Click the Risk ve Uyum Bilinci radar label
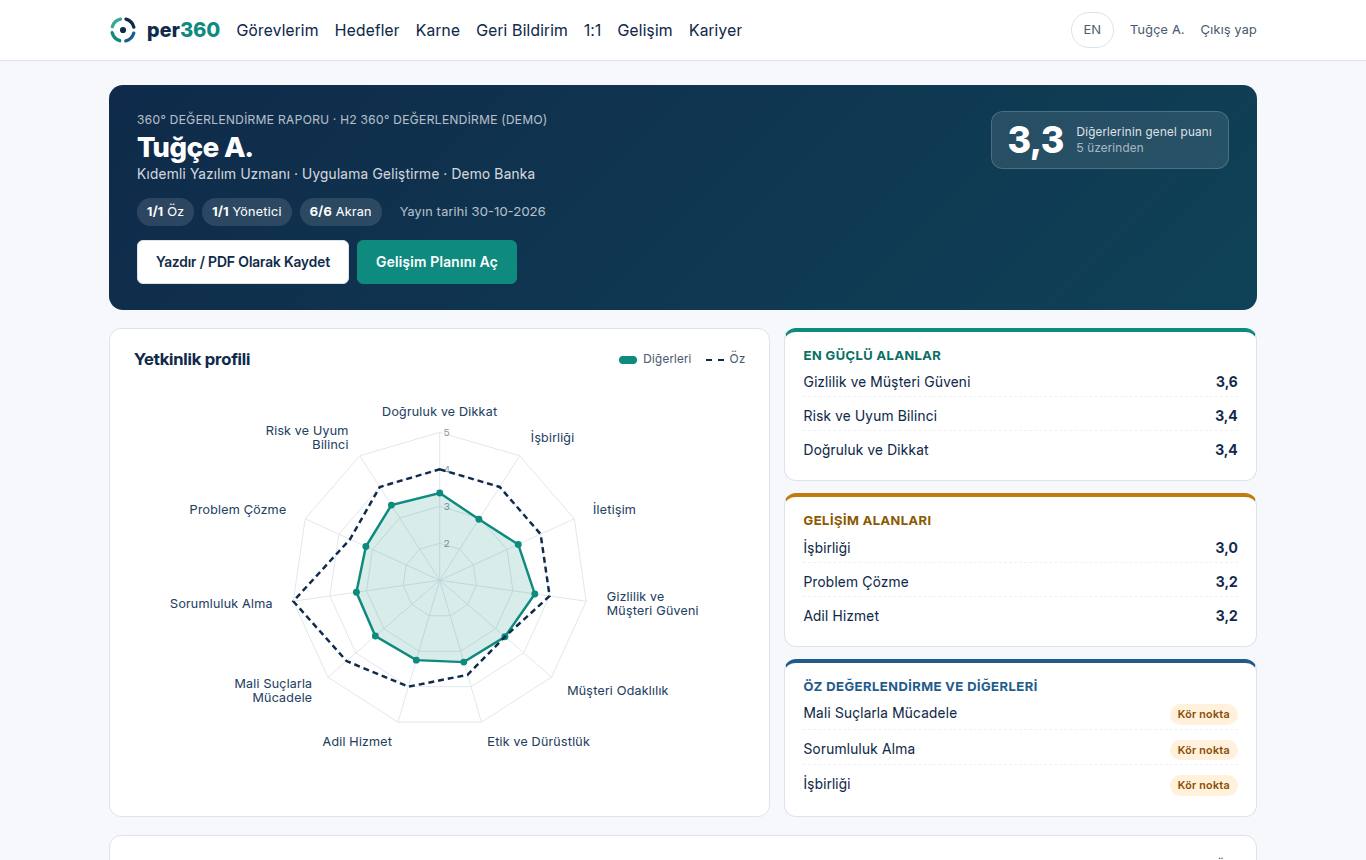1366x860 pixels. tap(307, 438)
